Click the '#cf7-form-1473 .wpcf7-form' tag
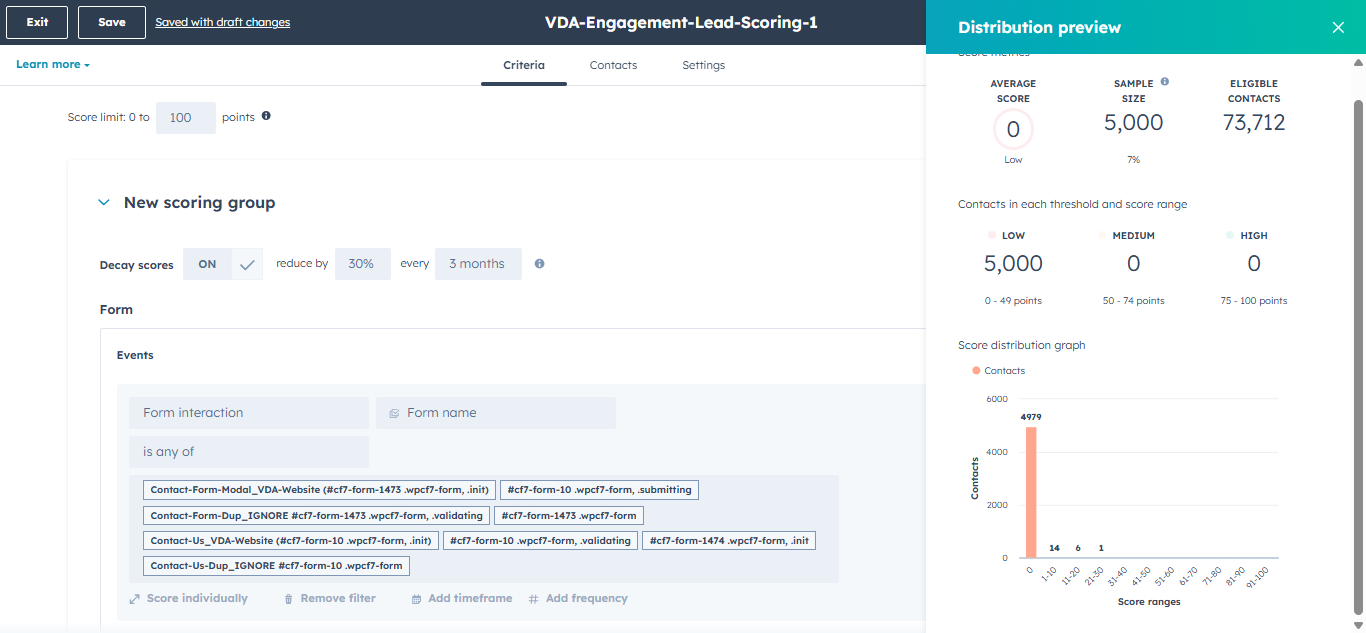This screenshot has width=1366, height=633. (x=570, y=516)
